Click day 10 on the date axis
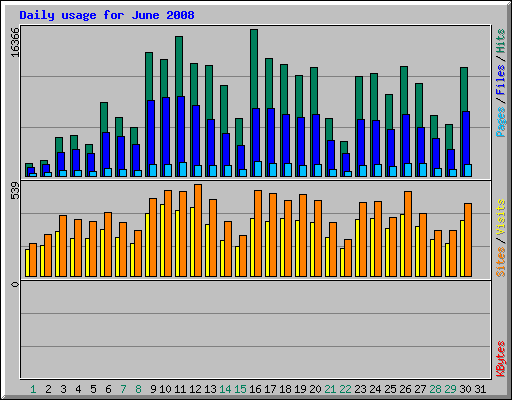Screen dimensions: 512x400 [165, 389]
